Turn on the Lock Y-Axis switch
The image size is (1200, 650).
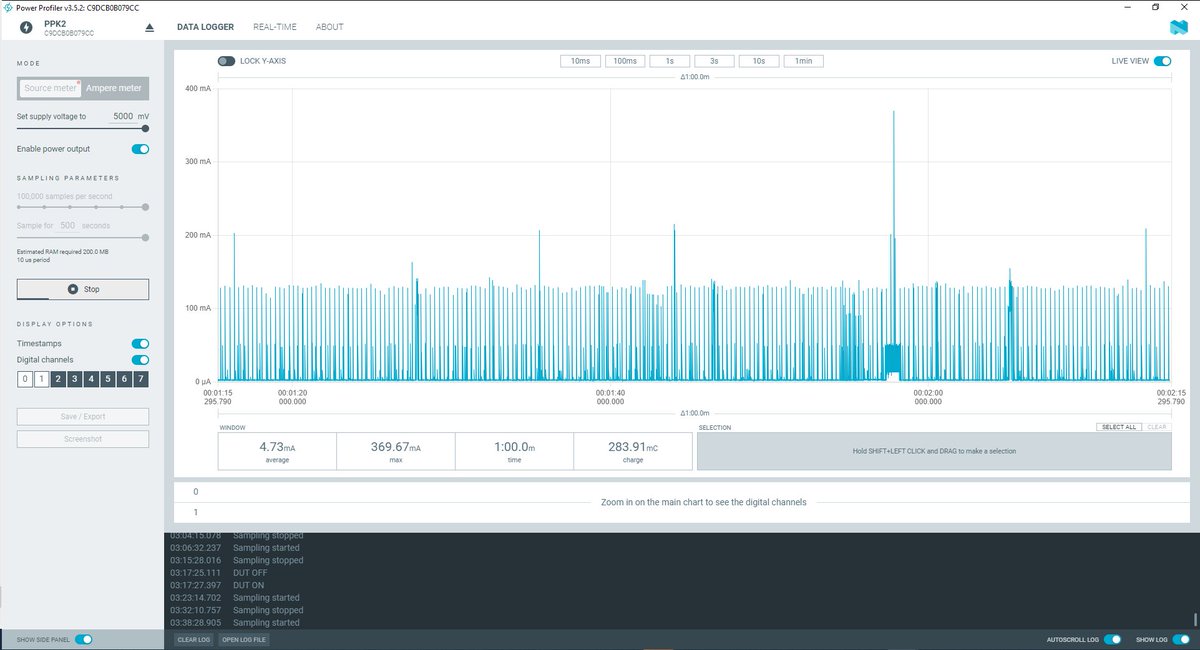(226, 61)
